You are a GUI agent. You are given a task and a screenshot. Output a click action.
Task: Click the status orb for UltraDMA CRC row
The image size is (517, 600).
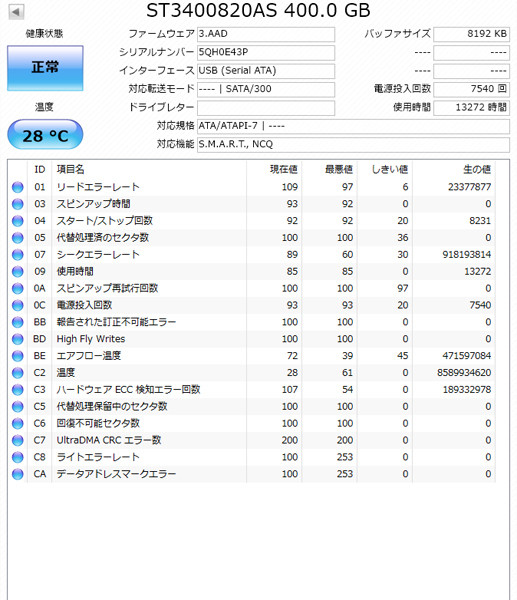[x=18, y=440]
